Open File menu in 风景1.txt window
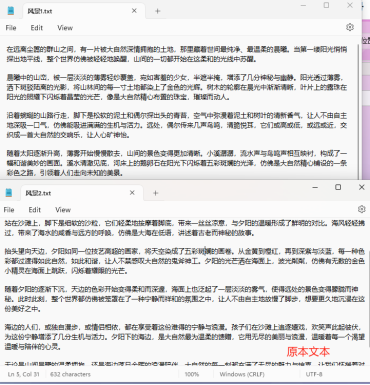 (11, 28)
